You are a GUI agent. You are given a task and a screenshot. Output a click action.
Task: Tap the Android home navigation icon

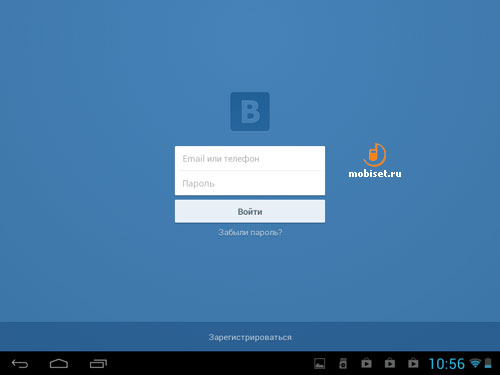pyautogui.click(x=59, y=364)
